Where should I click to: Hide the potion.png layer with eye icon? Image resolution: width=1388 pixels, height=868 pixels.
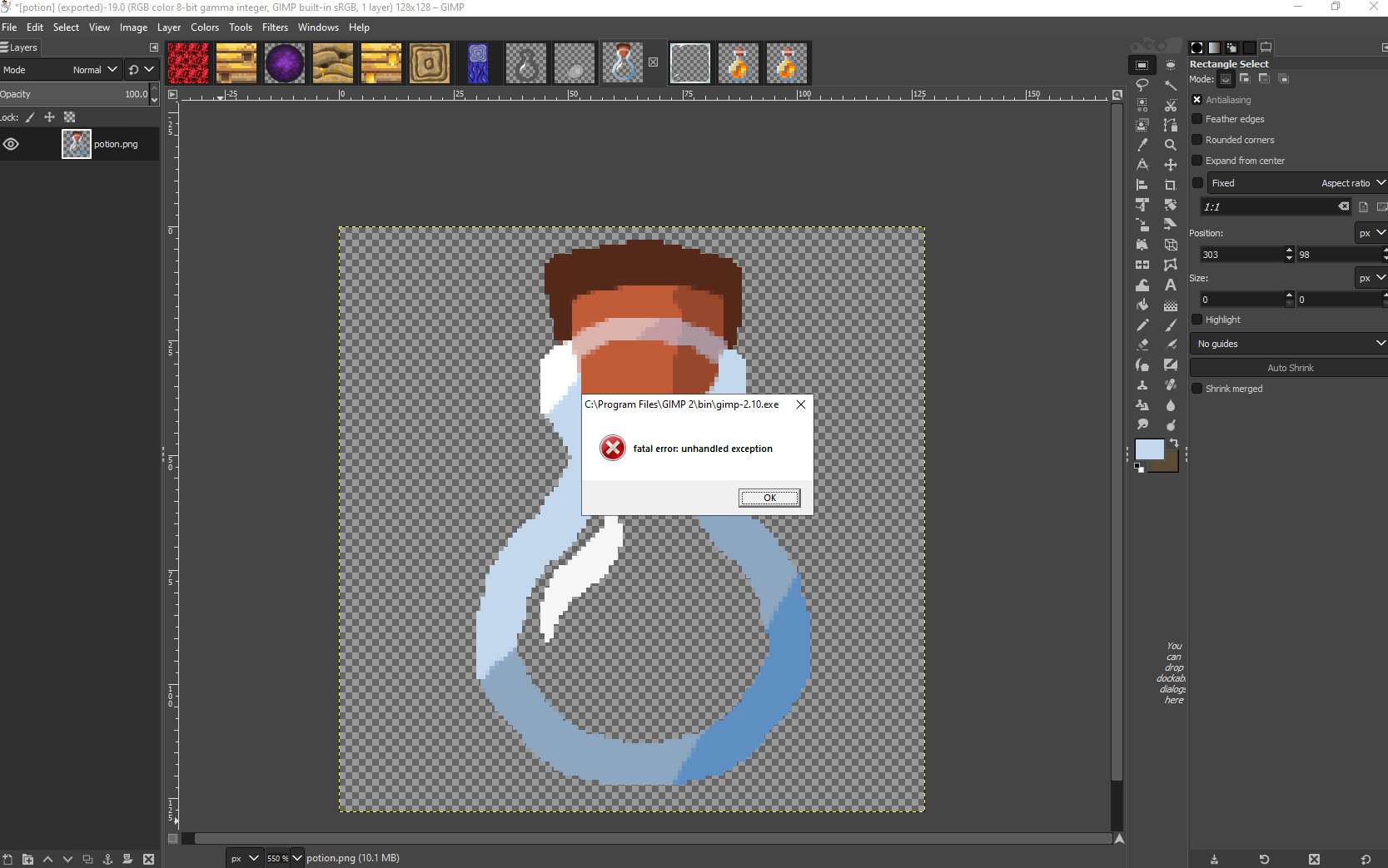point(11,144)
